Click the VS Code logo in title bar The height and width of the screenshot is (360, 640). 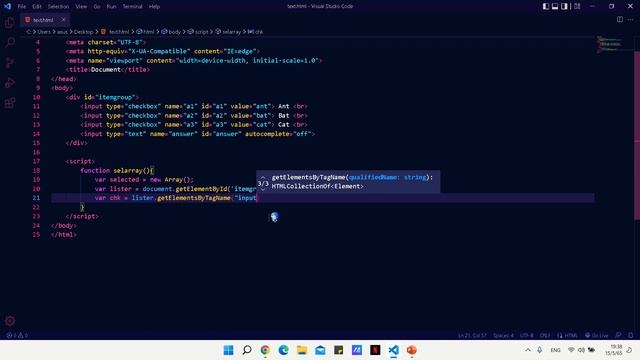pos(7,6)
